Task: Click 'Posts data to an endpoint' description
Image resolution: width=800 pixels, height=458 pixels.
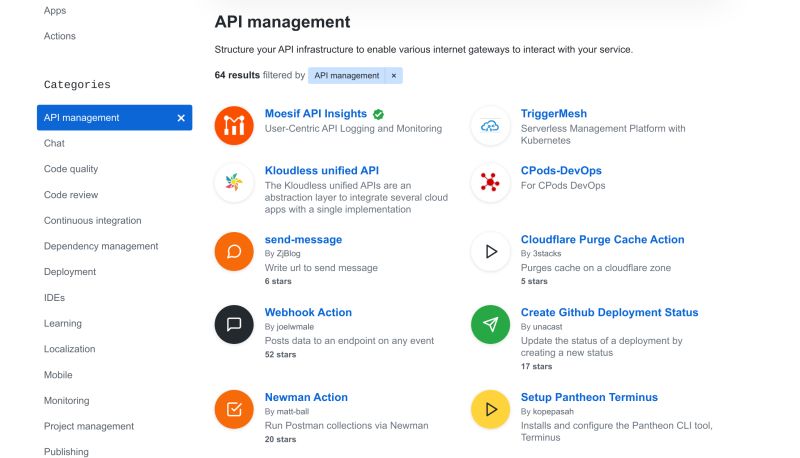Action: 349,341
